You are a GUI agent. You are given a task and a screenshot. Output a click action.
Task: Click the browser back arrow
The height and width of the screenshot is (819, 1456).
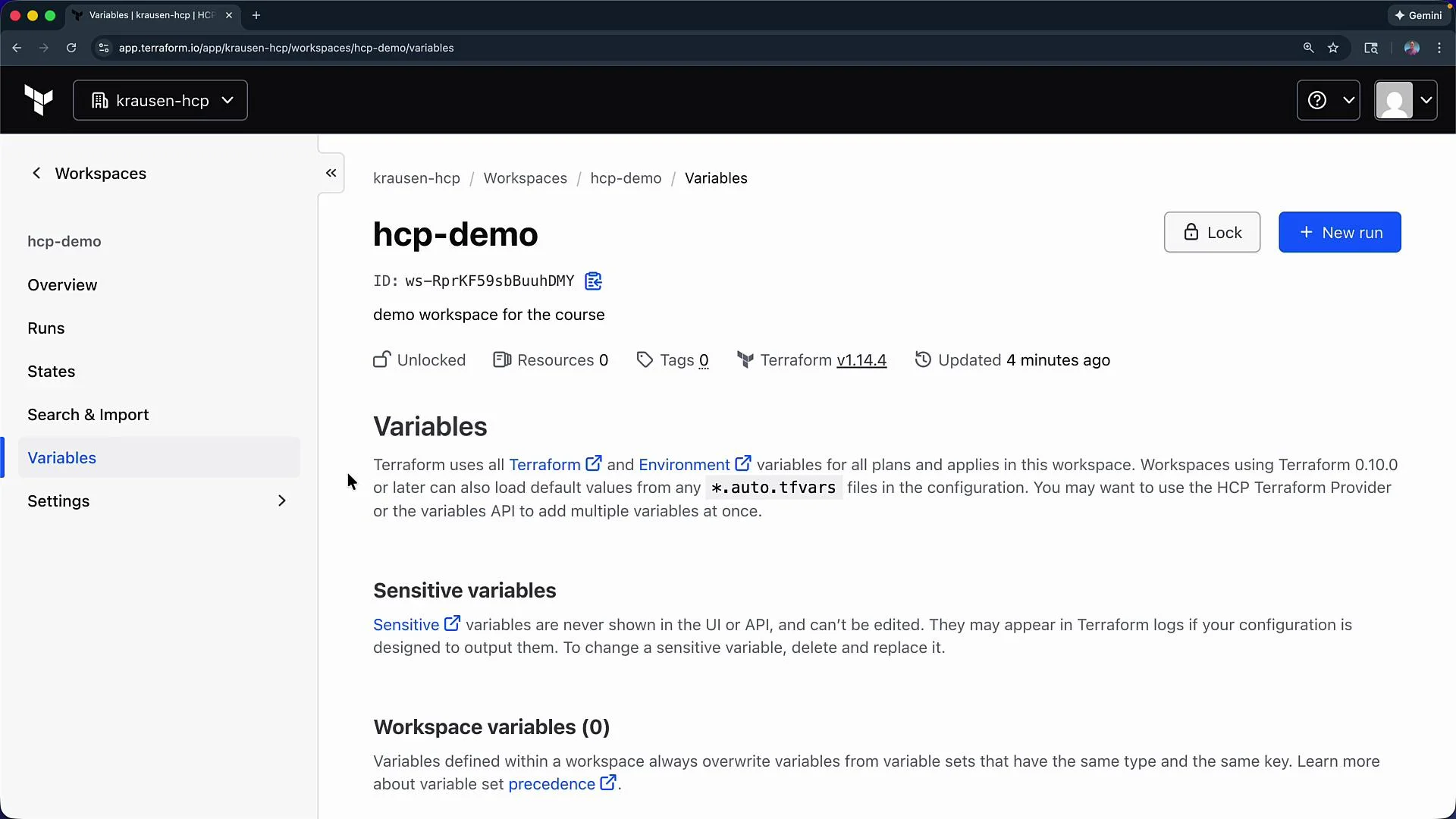point(17,48)
